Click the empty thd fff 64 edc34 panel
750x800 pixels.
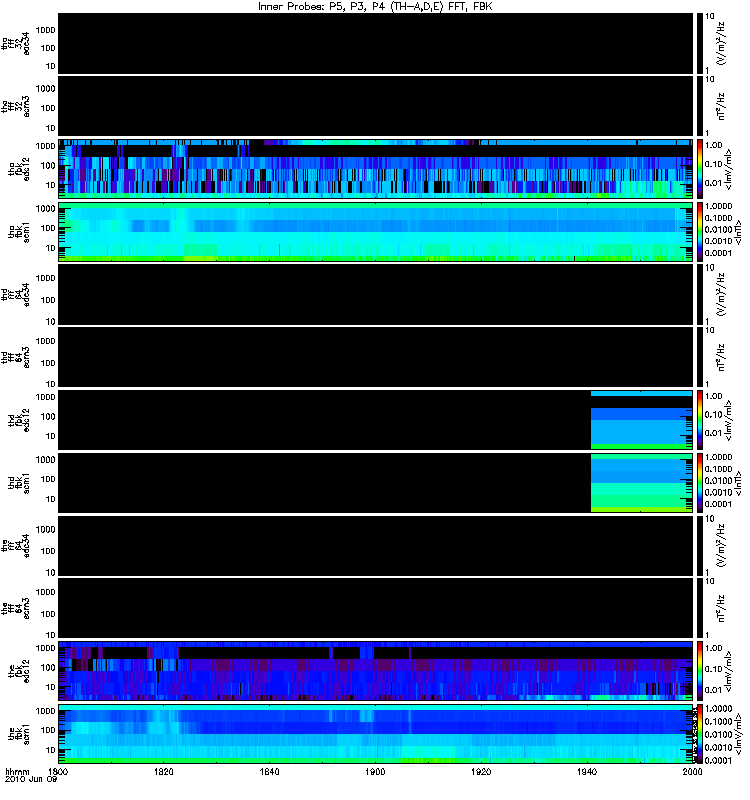(376, 294)
